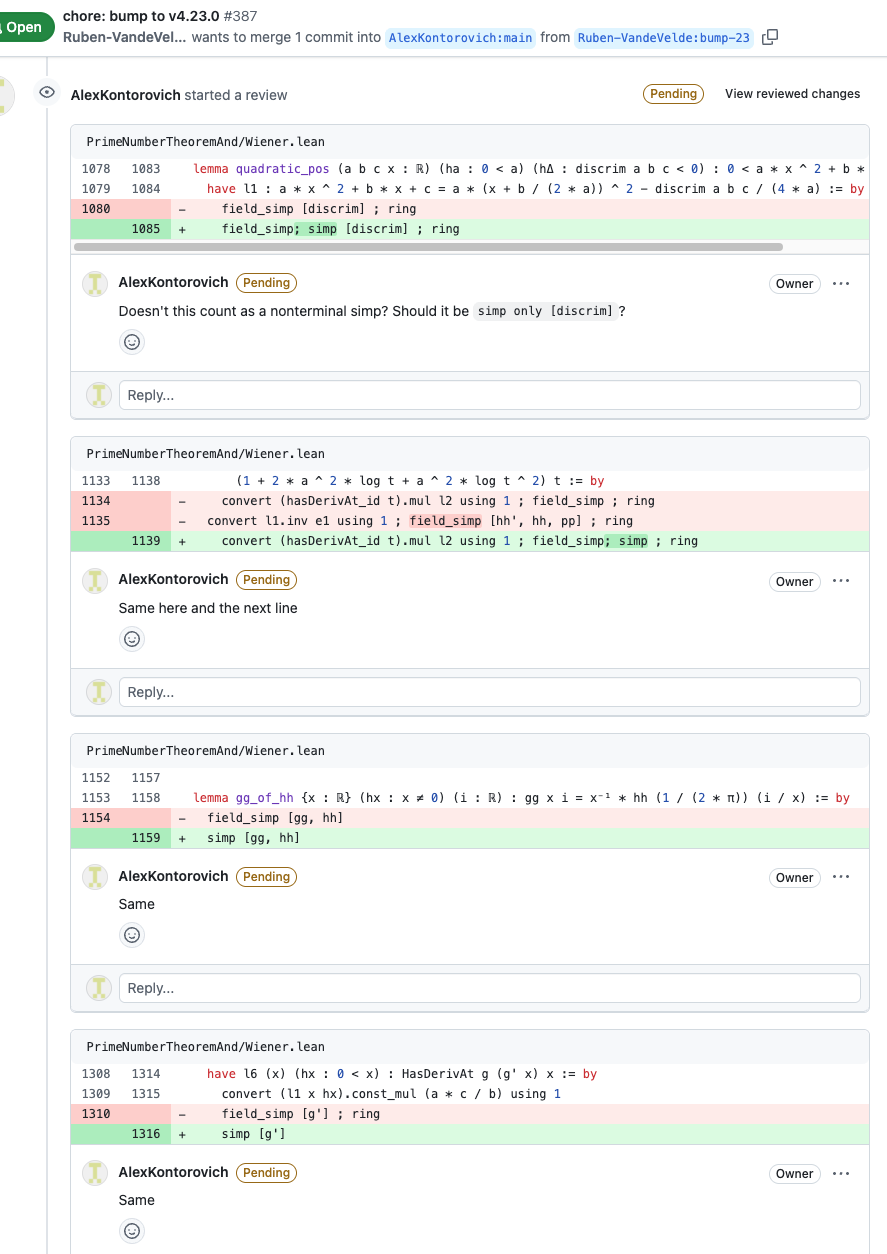Open the AlexKontorovich:main base branch link
The height and width of the screenshot is (1254, 887).
coord(460,38)
